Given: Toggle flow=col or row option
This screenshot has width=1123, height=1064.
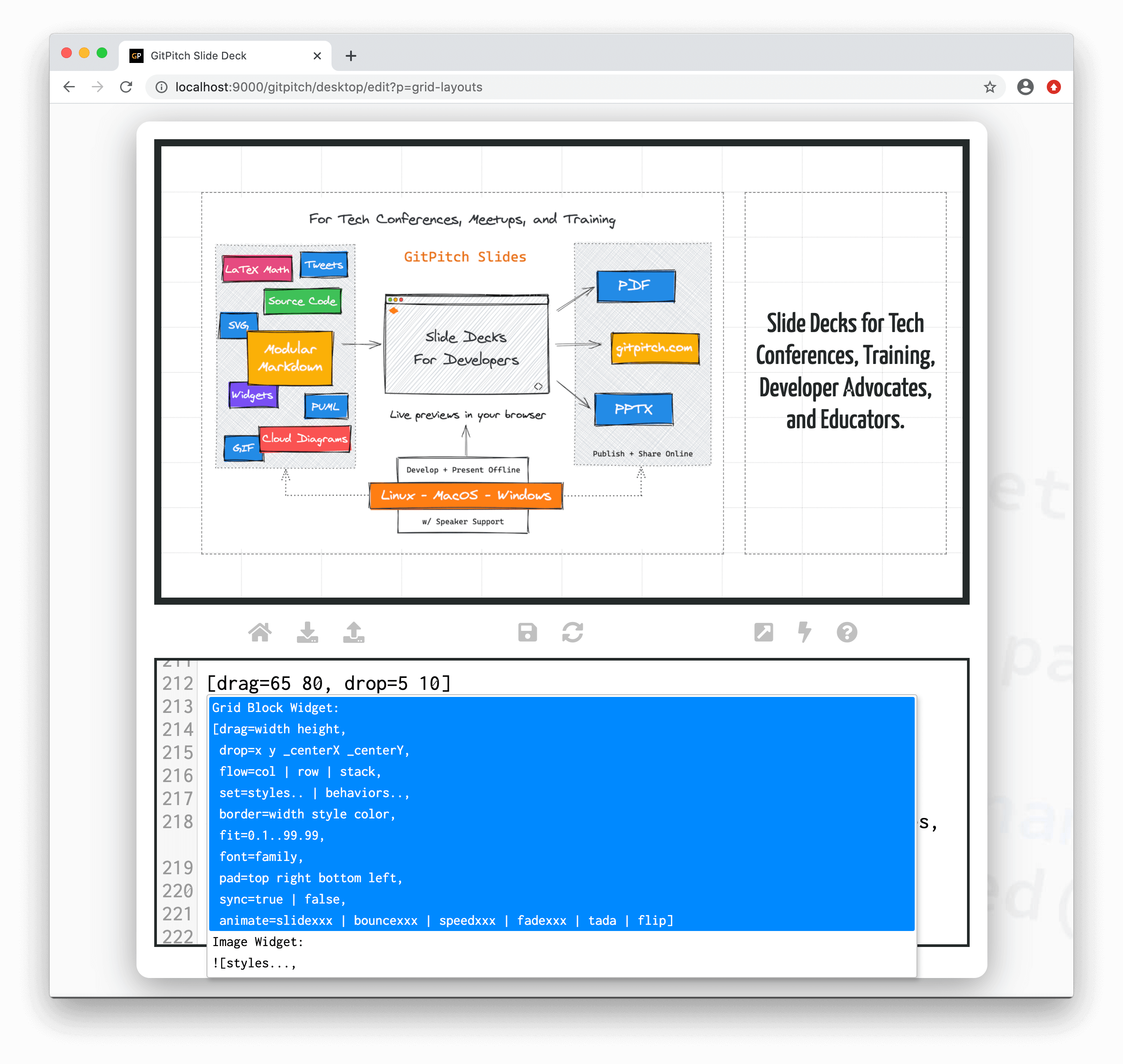Looking at the screenshot, I should (x=300, y=771).
